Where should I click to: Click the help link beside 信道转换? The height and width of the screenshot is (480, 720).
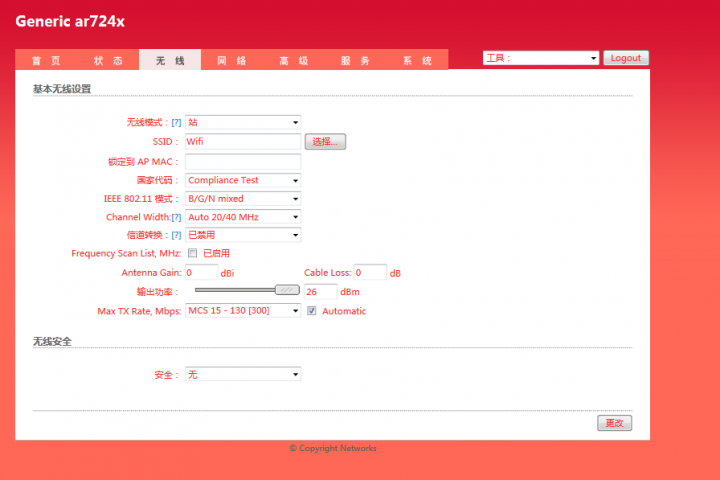pyautogui.click(x=176, y=235)
